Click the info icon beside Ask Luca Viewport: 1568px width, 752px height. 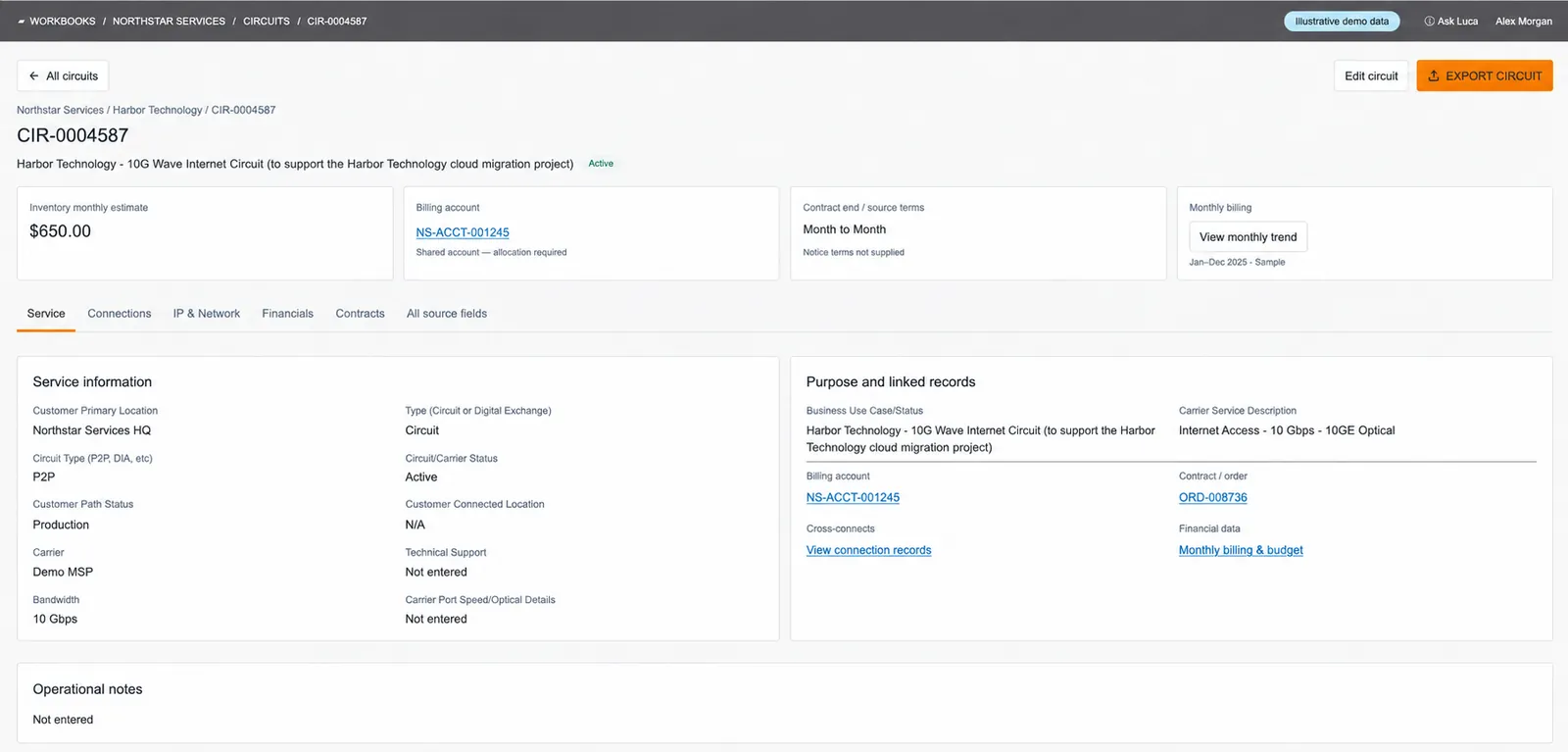pyautogui.click(x=1429, y=22)
